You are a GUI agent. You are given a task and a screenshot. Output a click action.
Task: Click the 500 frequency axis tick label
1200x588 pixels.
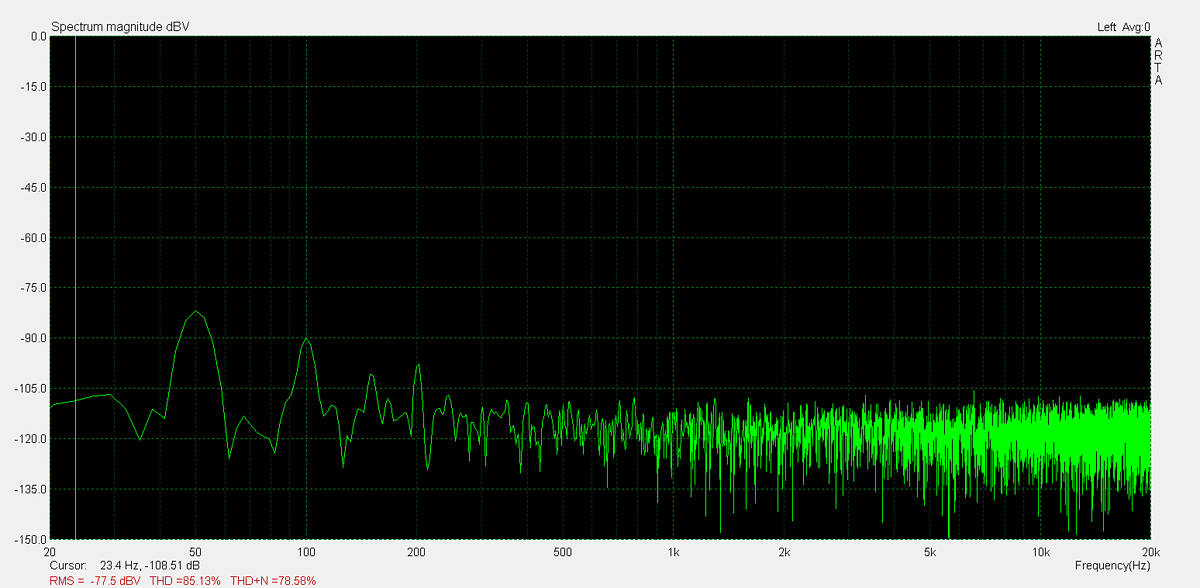coord(563,552)
